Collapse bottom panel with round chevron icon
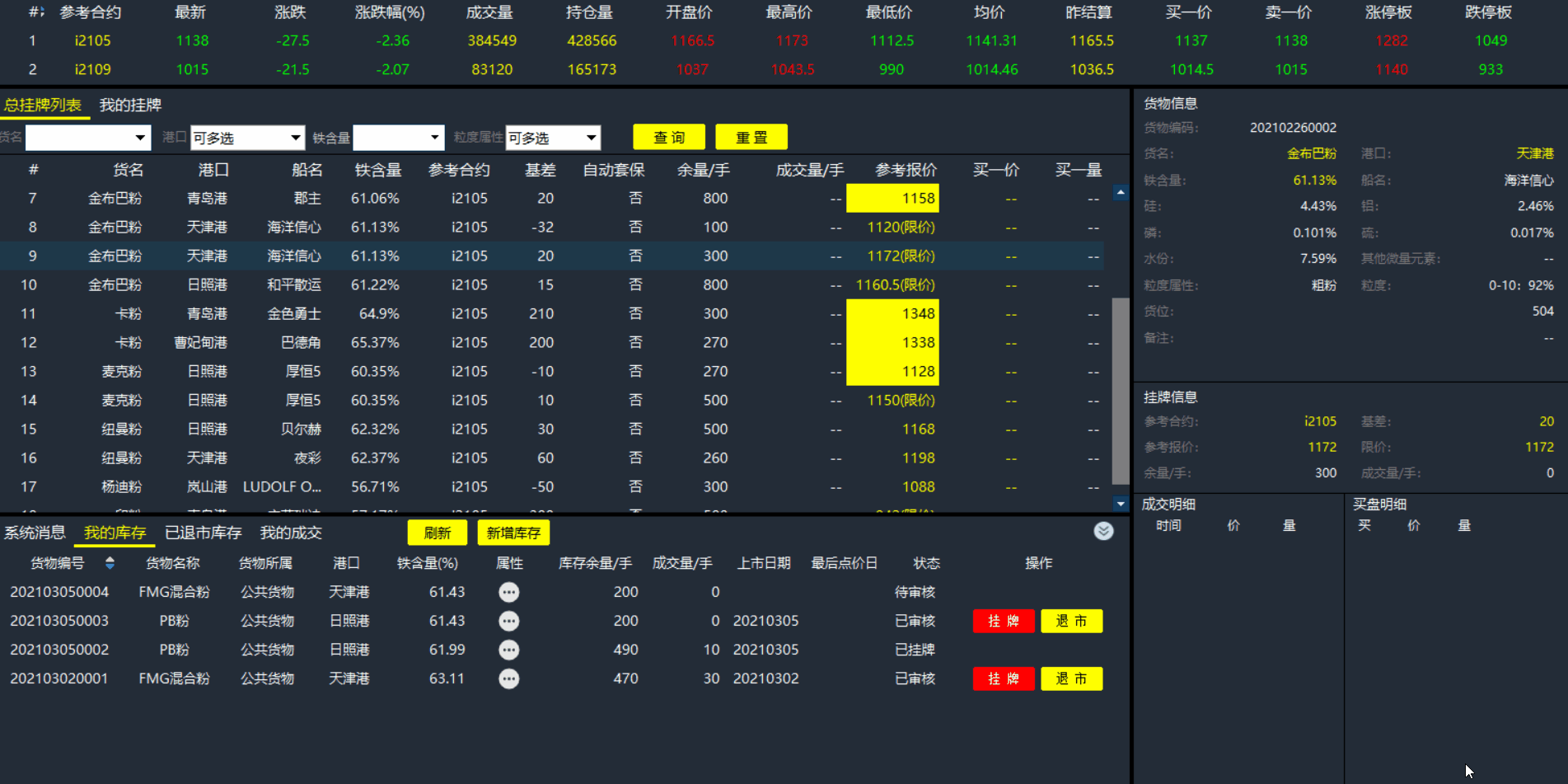Viewport: 1568px width, 784px height. coord(1103,532)
